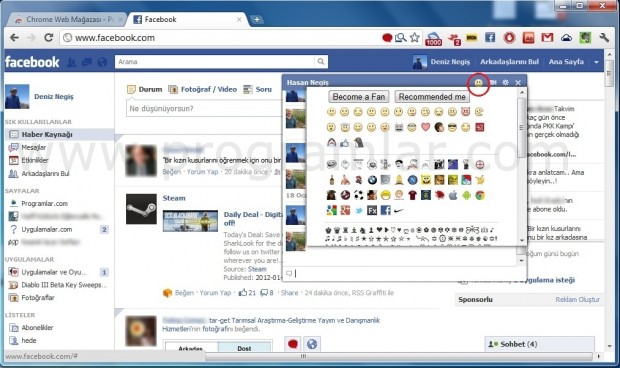620x368 pixels.
Task: Open Haber Kaynağı in the sidebar
Action: coord(59,134)
